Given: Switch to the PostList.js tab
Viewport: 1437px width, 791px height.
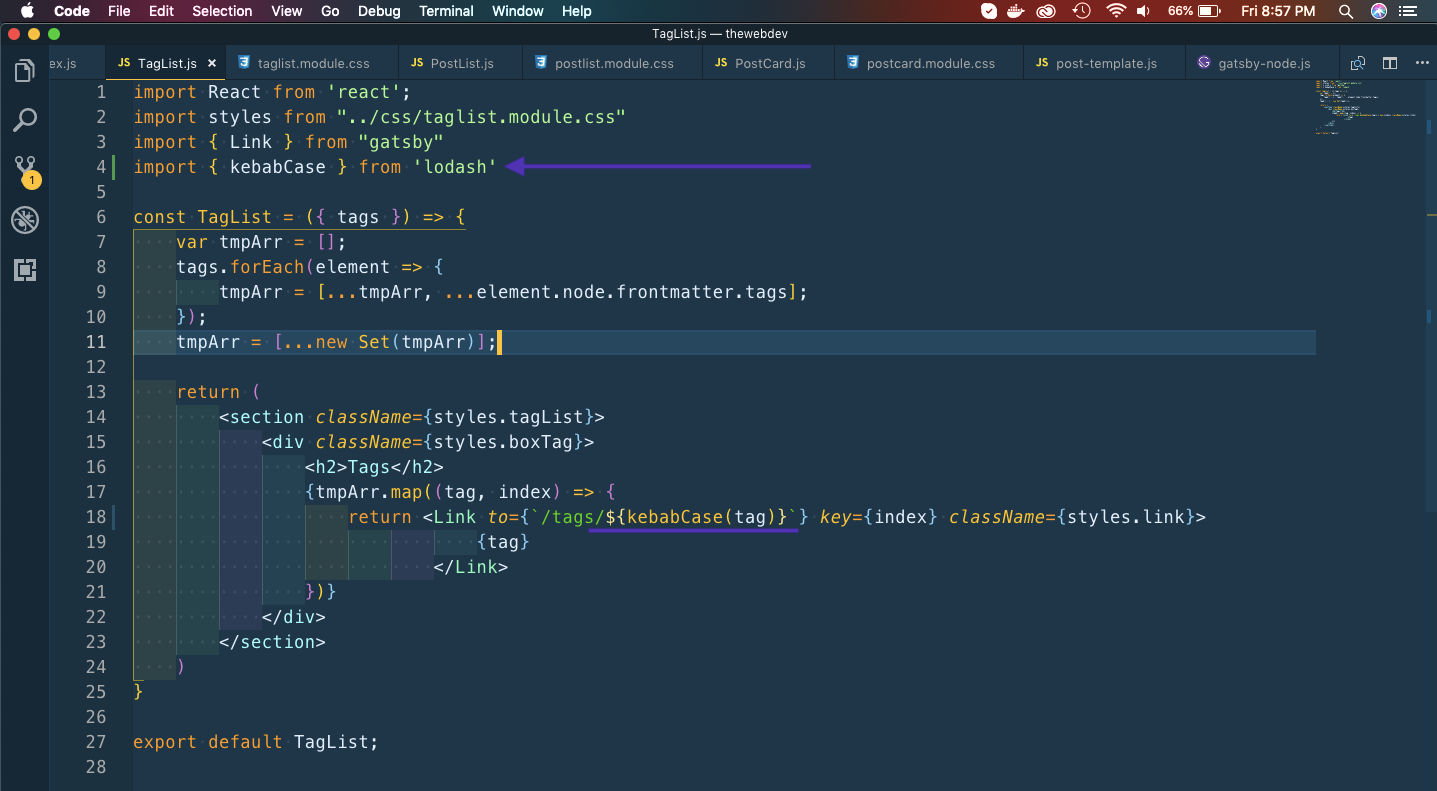Looking at the screenshot, I should click(461, 63).
